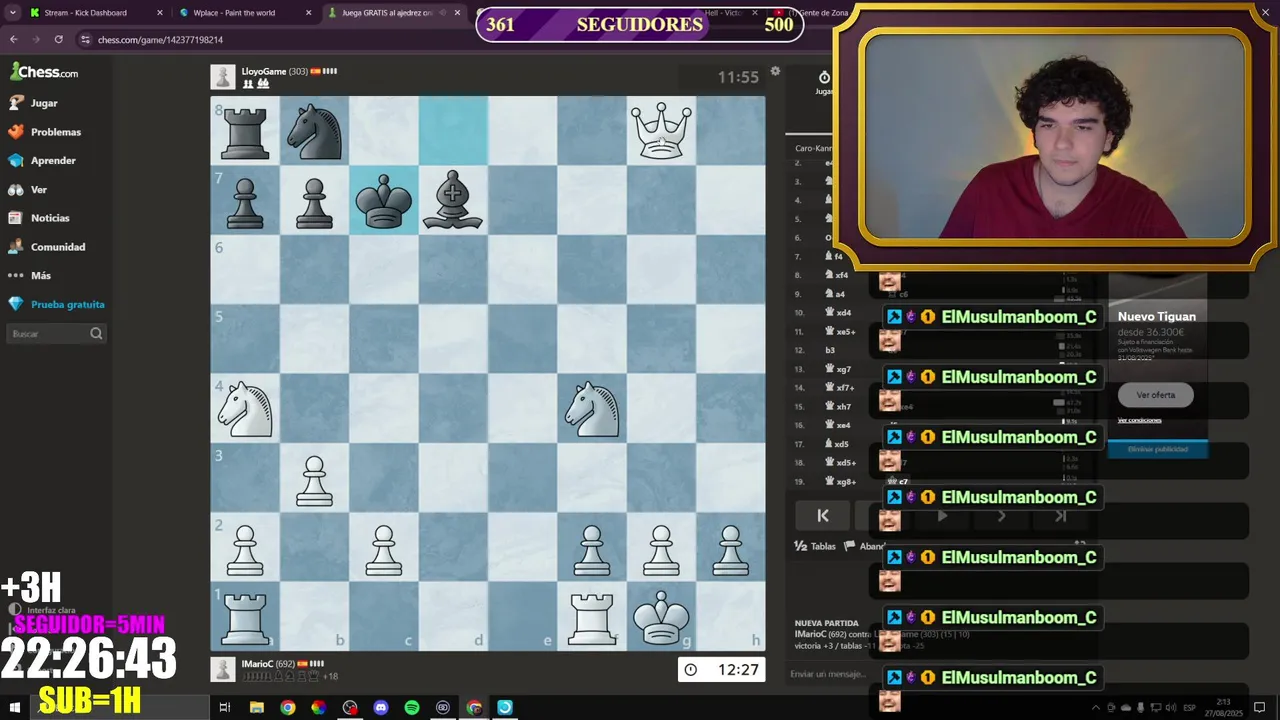
Task: Open Noticias in the sidebar
Action: 50,218
